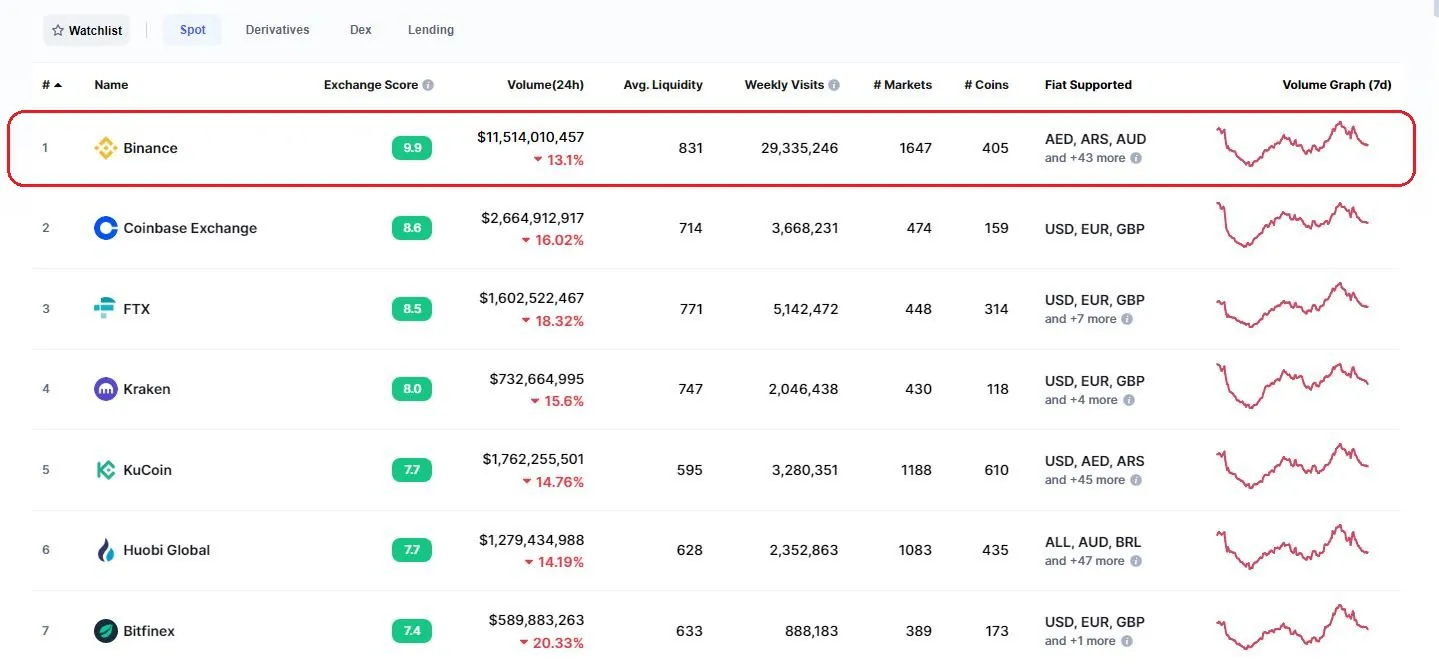1439x667 pixels.
Task: Open the Coinbase Exchange link
Action: [x=190, y=228]
